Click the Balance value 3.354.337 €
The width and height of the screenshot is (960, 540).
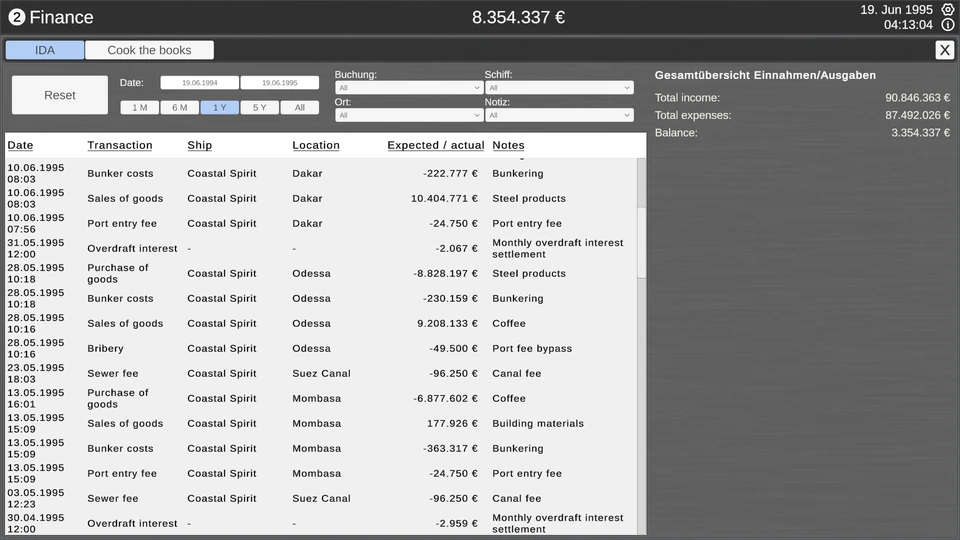(x=920, y=132)
